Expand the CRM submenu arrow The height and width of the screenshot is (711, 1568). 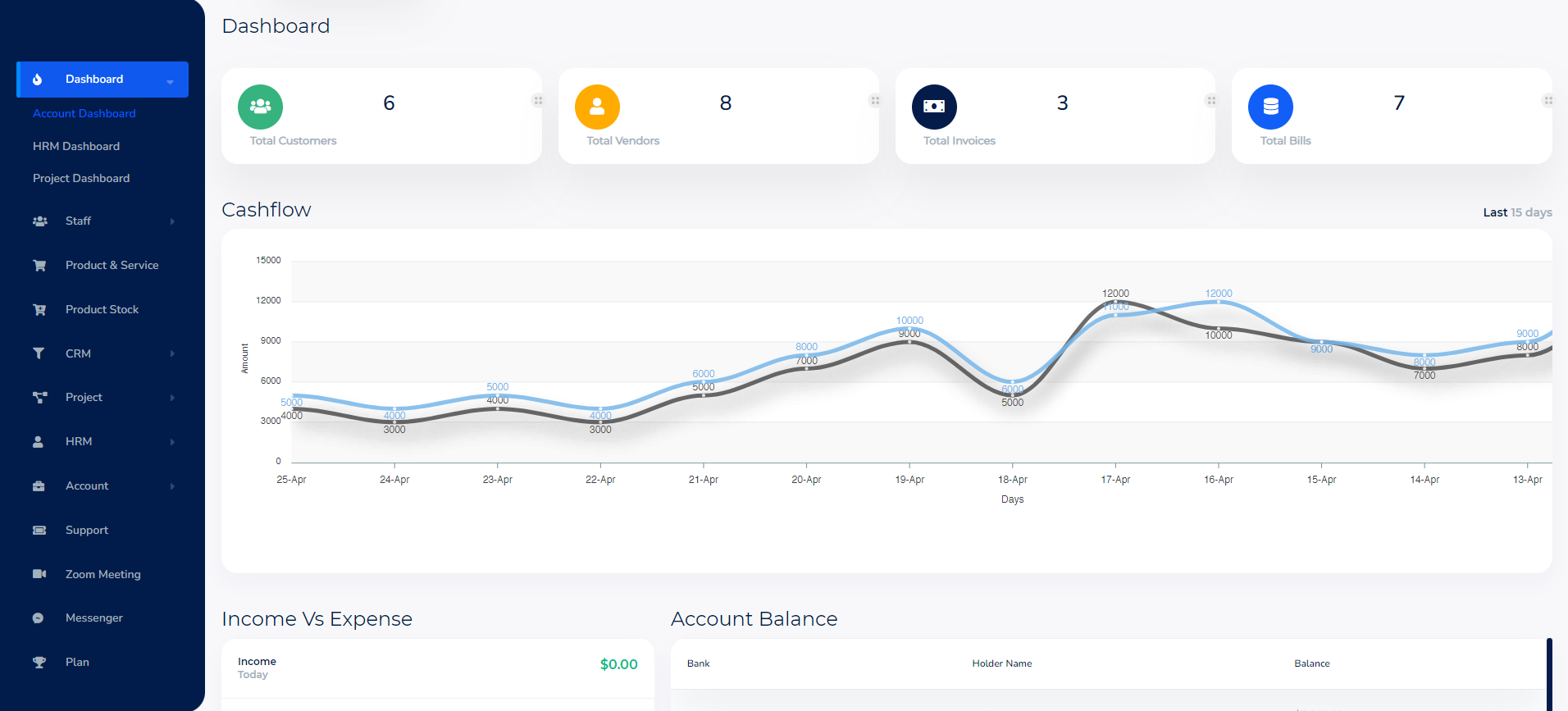point(172,353)
